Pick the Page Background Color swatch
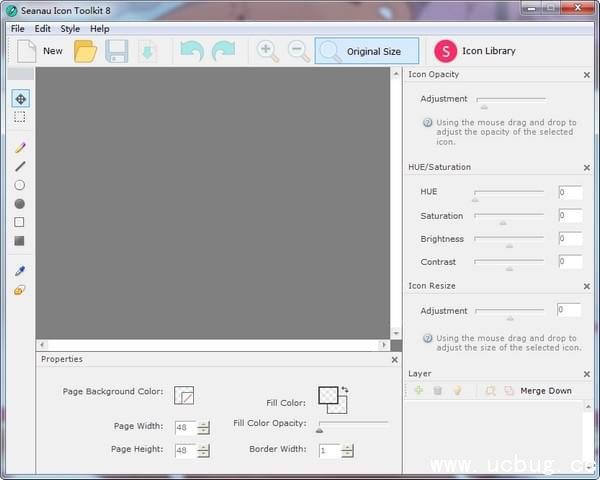The image size is (600, 480). pos(184,395)
